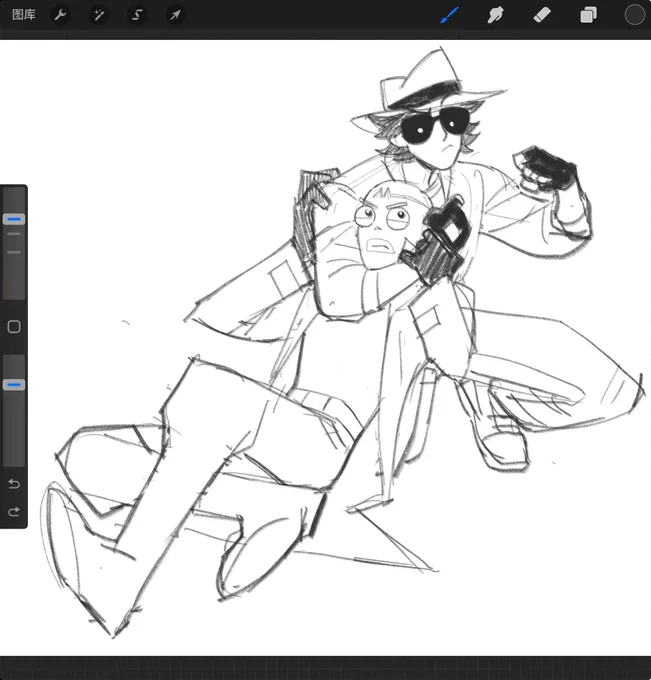Open the Actions wrench menu
This screenshot has height=680, width=651.
coord(60,15)
